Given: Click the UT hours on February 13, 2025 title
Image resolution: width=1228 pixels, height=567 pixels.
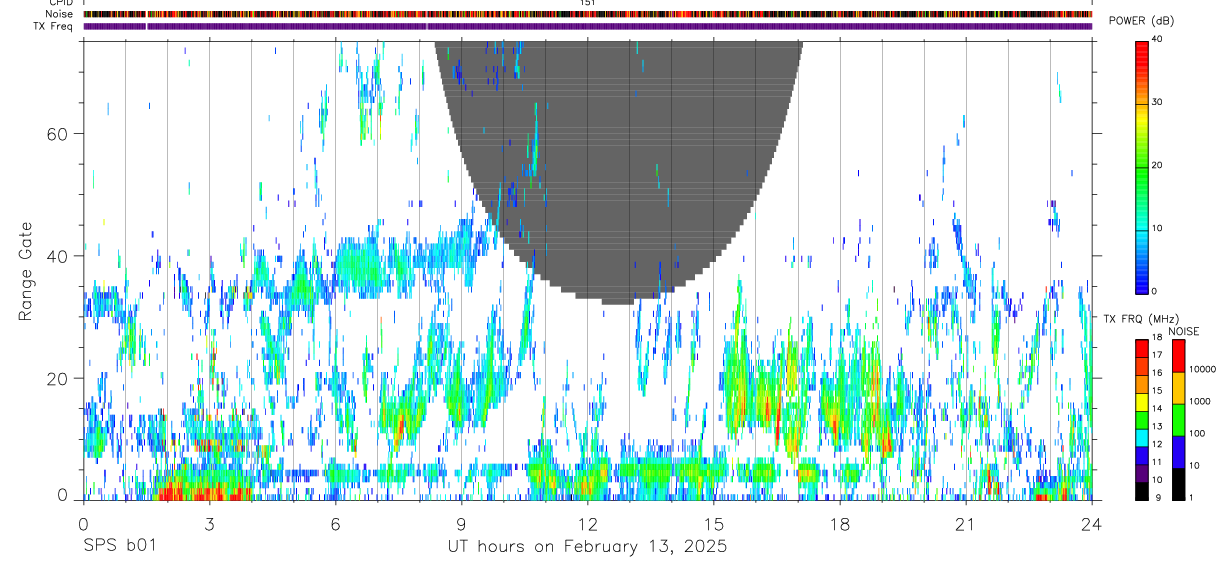Looking at the screenshot, I should [x=586, y=547].
